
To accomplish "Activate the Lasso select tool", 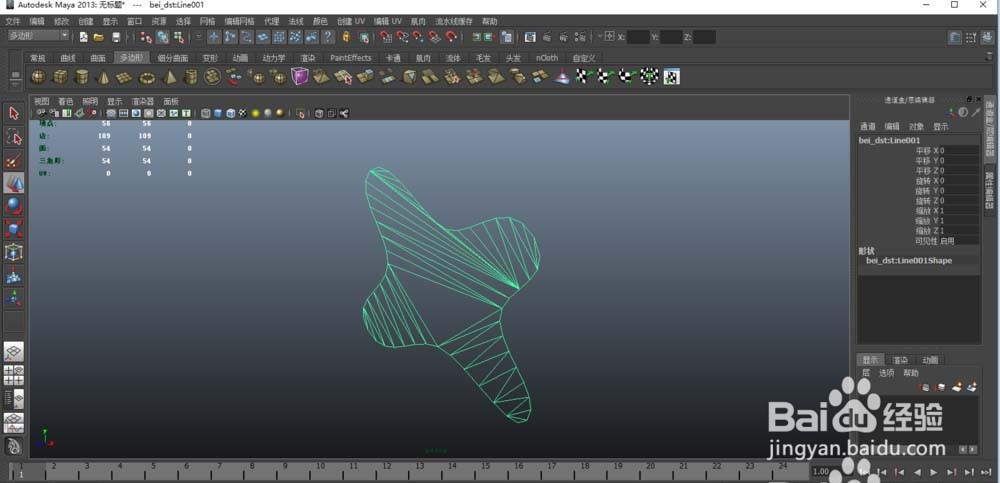I will (x=14, y=137).
